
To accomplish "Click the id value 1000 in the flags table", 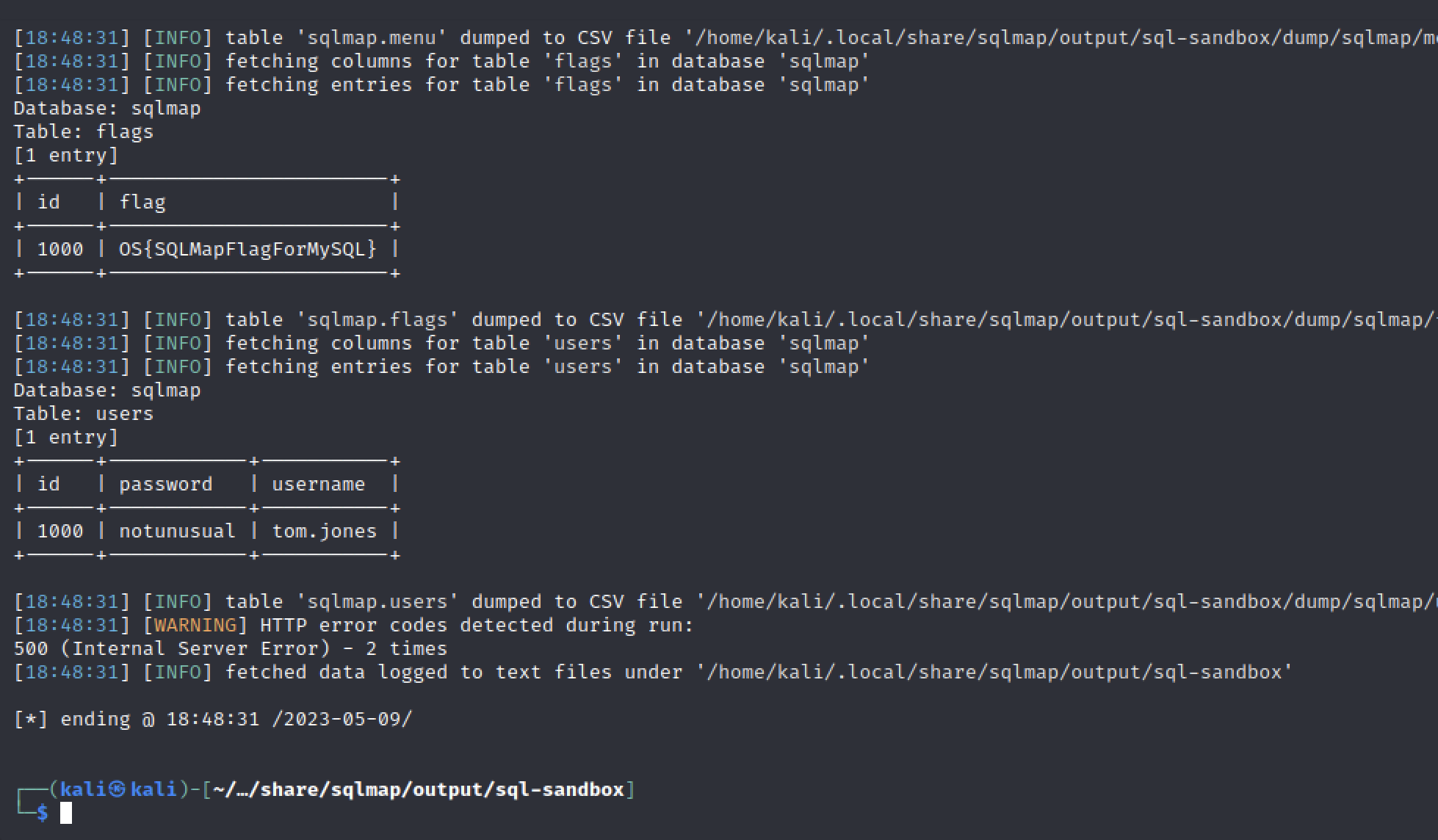I will (60, 250).
